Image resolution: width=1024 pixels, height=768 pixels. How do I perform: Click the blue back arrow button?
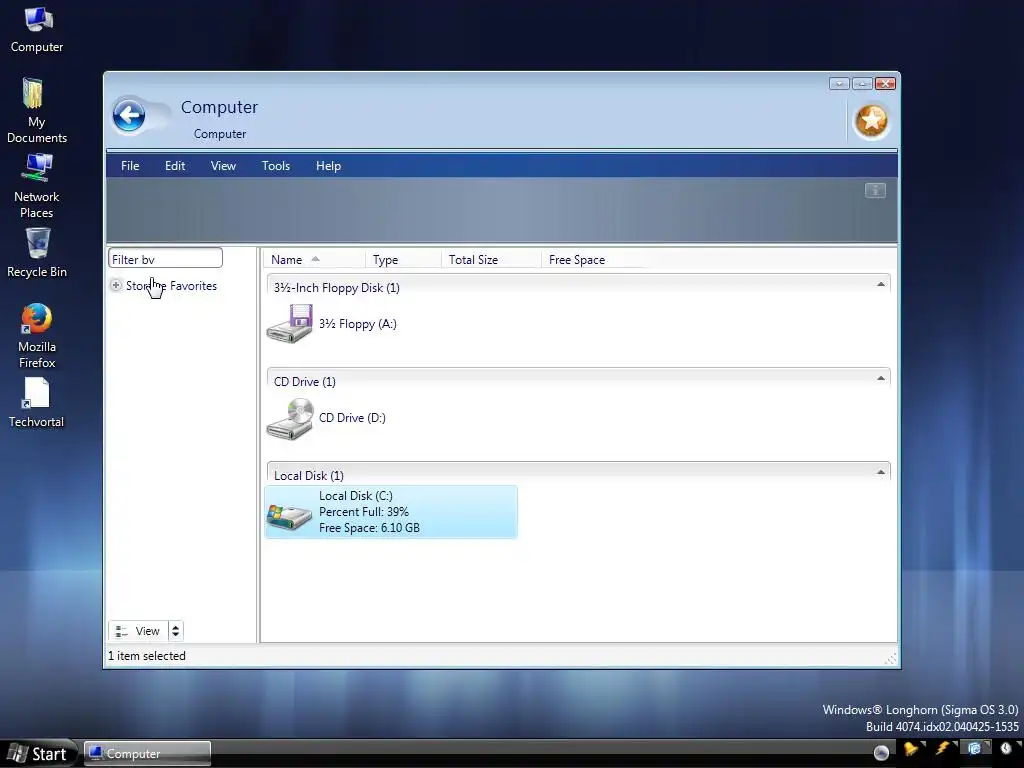pos(129,116)
